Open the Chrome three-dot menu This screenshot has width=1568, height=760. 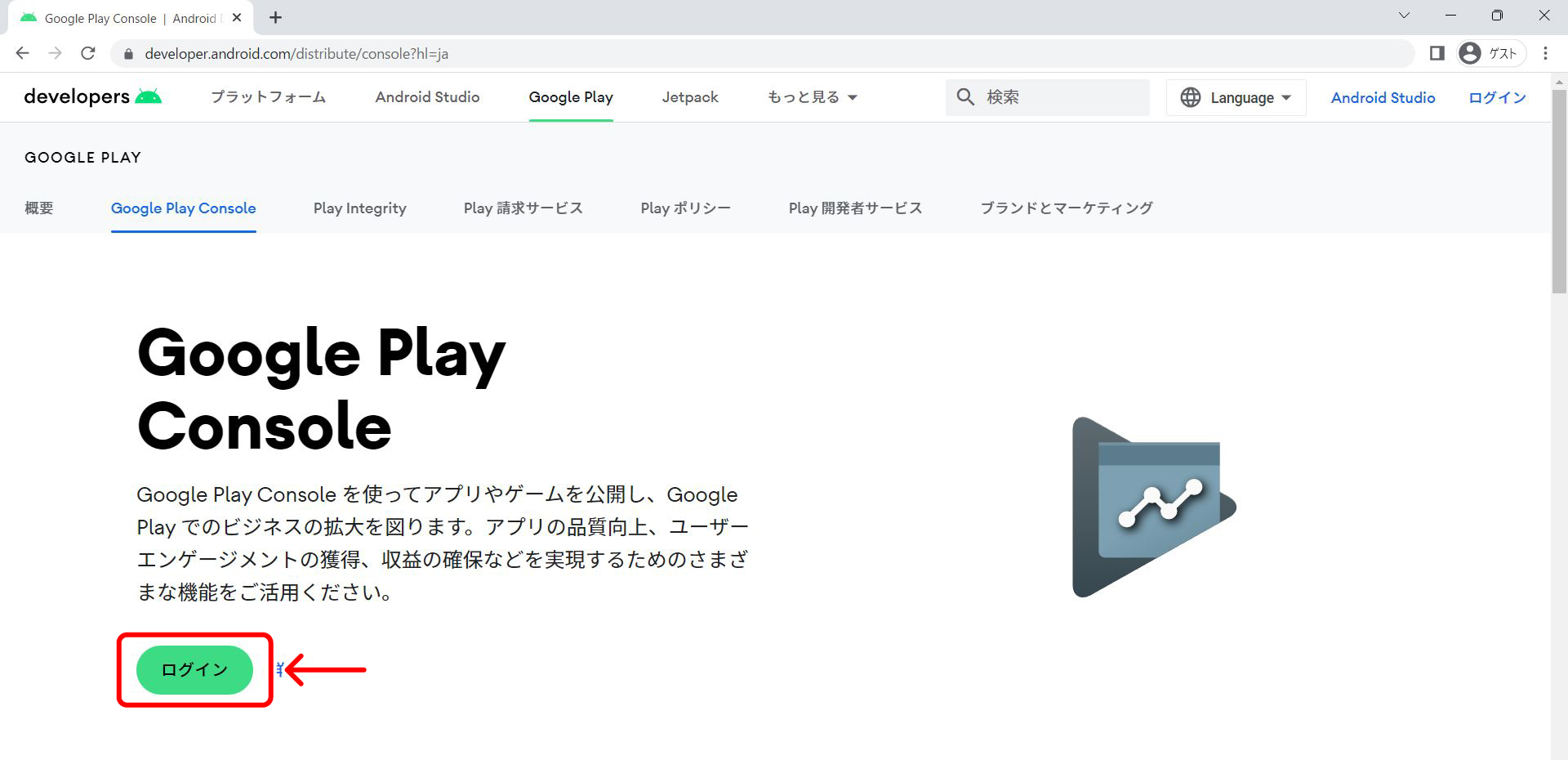1545,53
